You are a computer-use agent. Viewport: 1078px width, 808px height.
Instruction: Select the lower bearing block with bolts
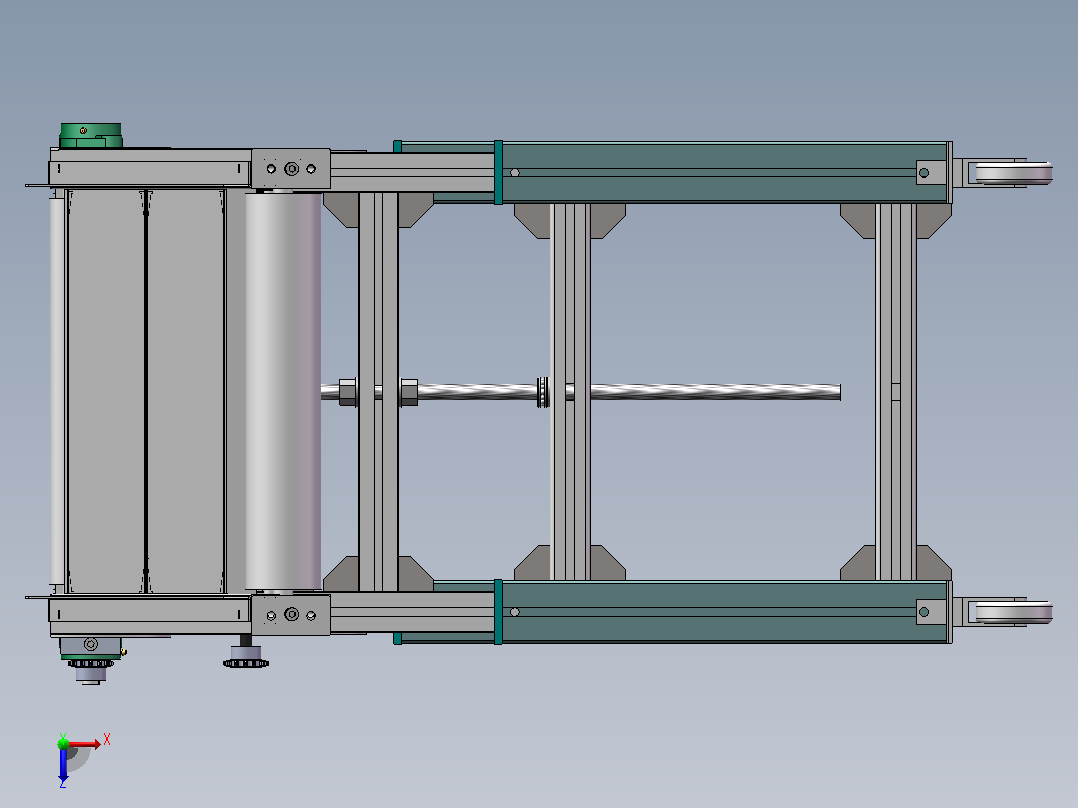[x=291, y=615]
